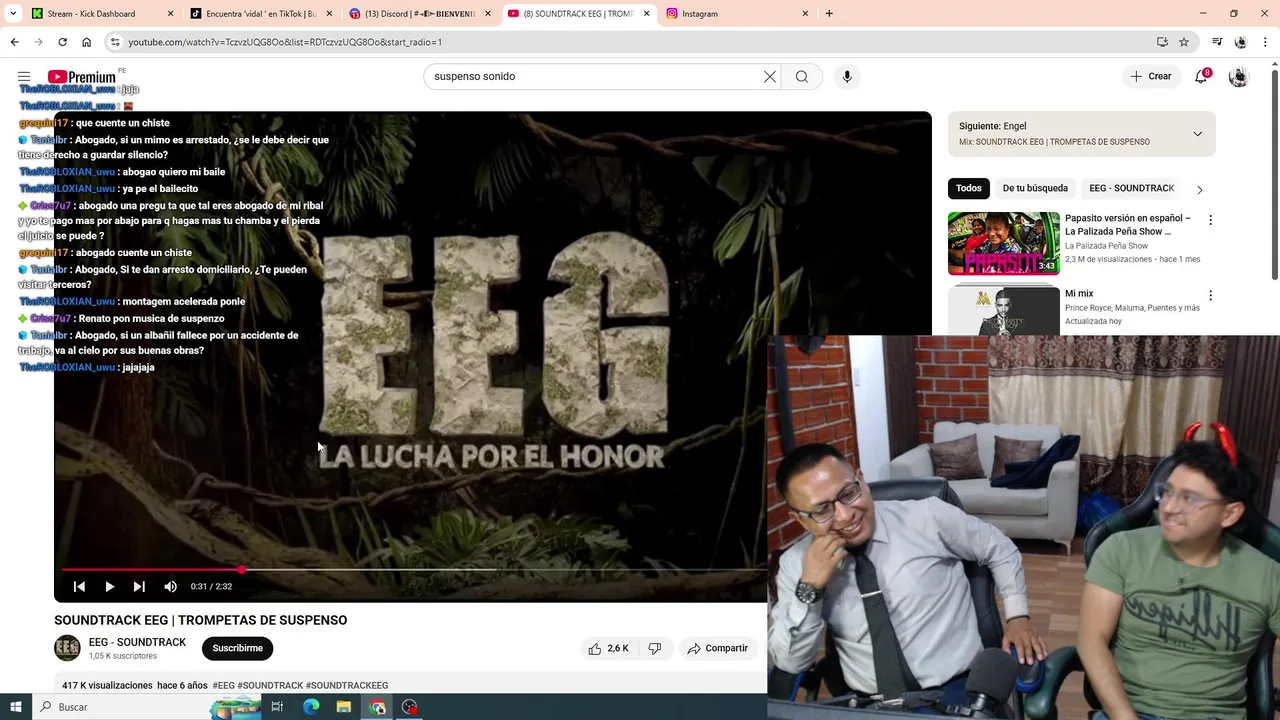Close the Kick Dashboard tab
1280x720 pixels.
click(170, 14)
